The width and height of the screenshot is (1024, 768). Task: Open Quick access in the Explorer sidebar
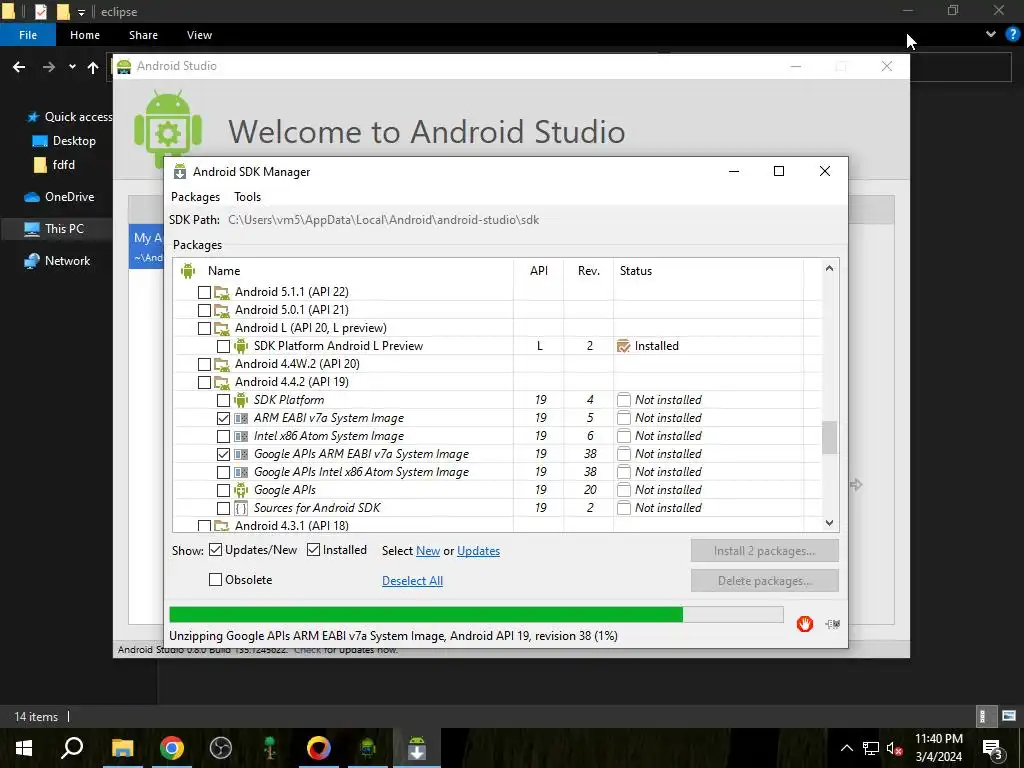pyautogui.click(x=70, y=117)
